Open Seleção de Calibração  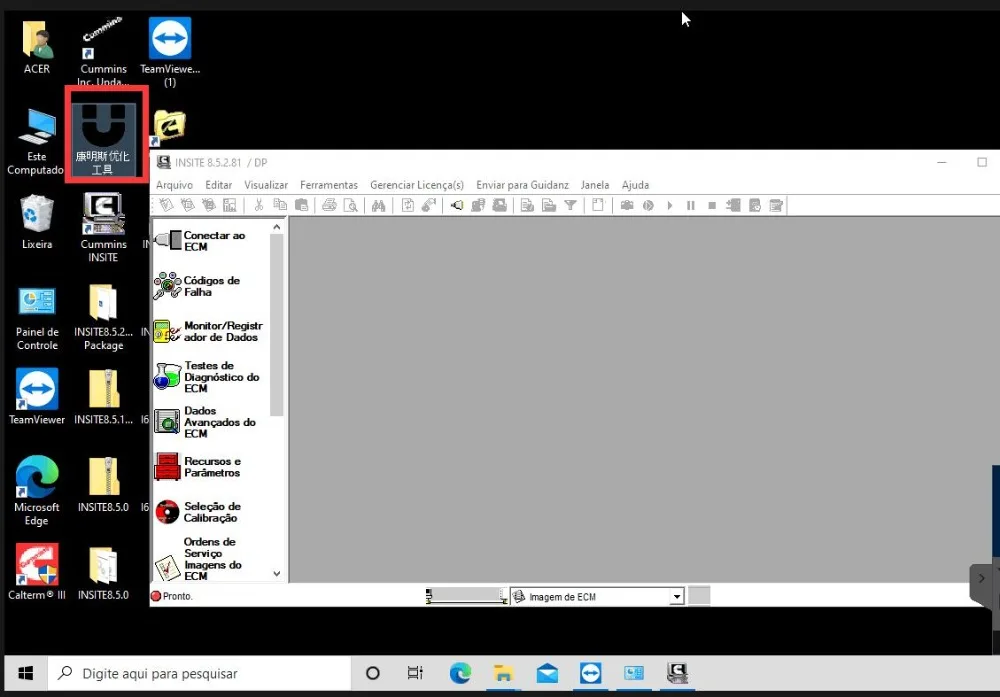click(x=198, y=511)
